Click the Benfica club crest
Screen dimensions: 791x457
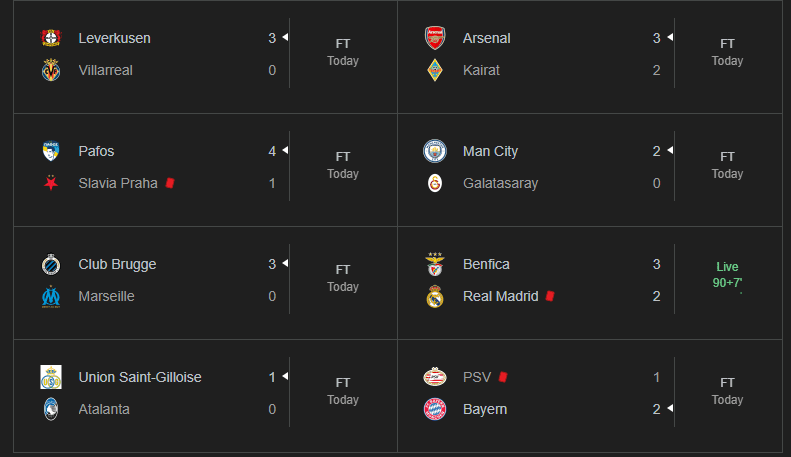pos(435,264)
